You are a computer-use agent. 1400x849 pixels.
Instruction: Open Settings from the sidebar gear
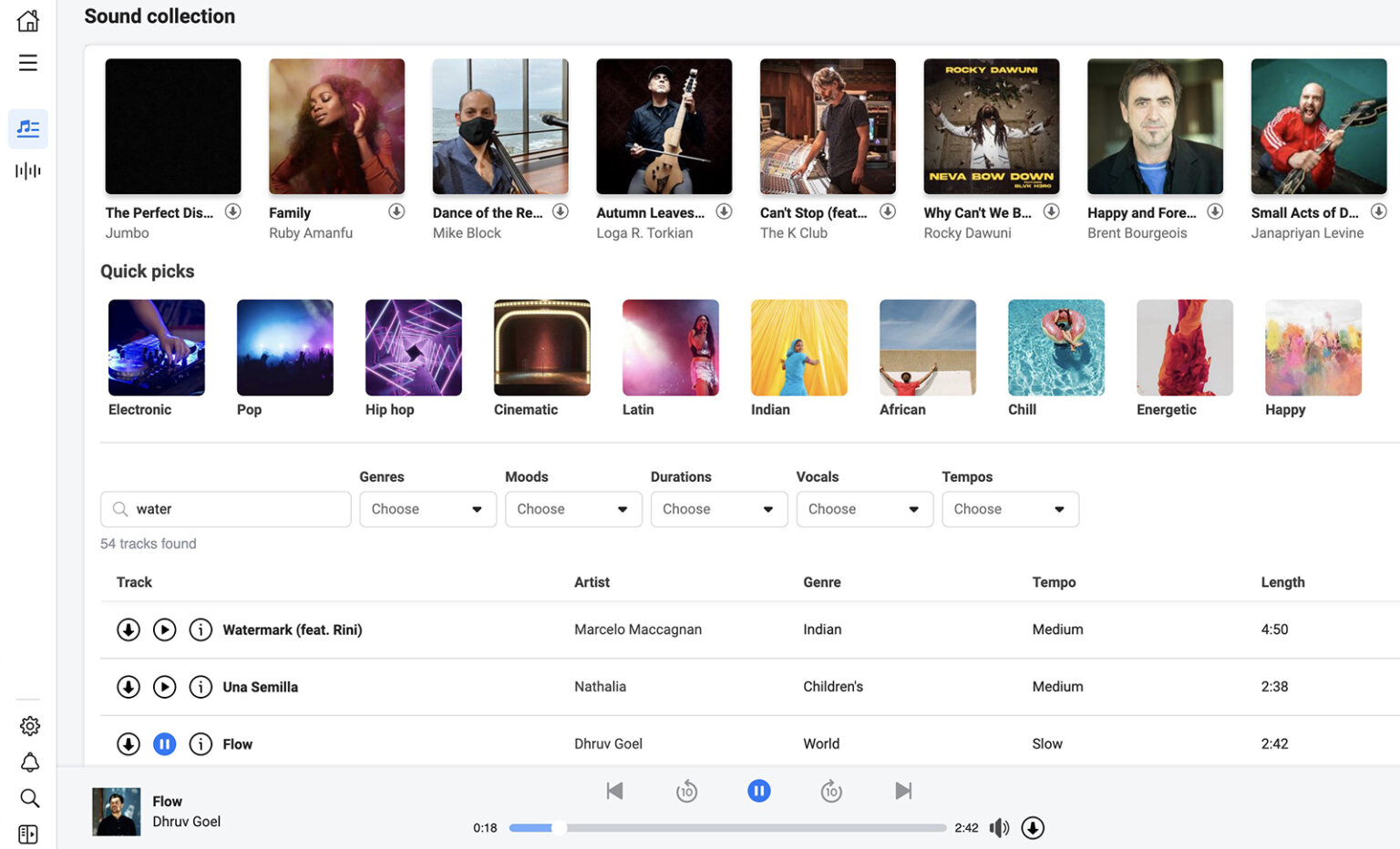pyautogui.click(x=29, y=725)
